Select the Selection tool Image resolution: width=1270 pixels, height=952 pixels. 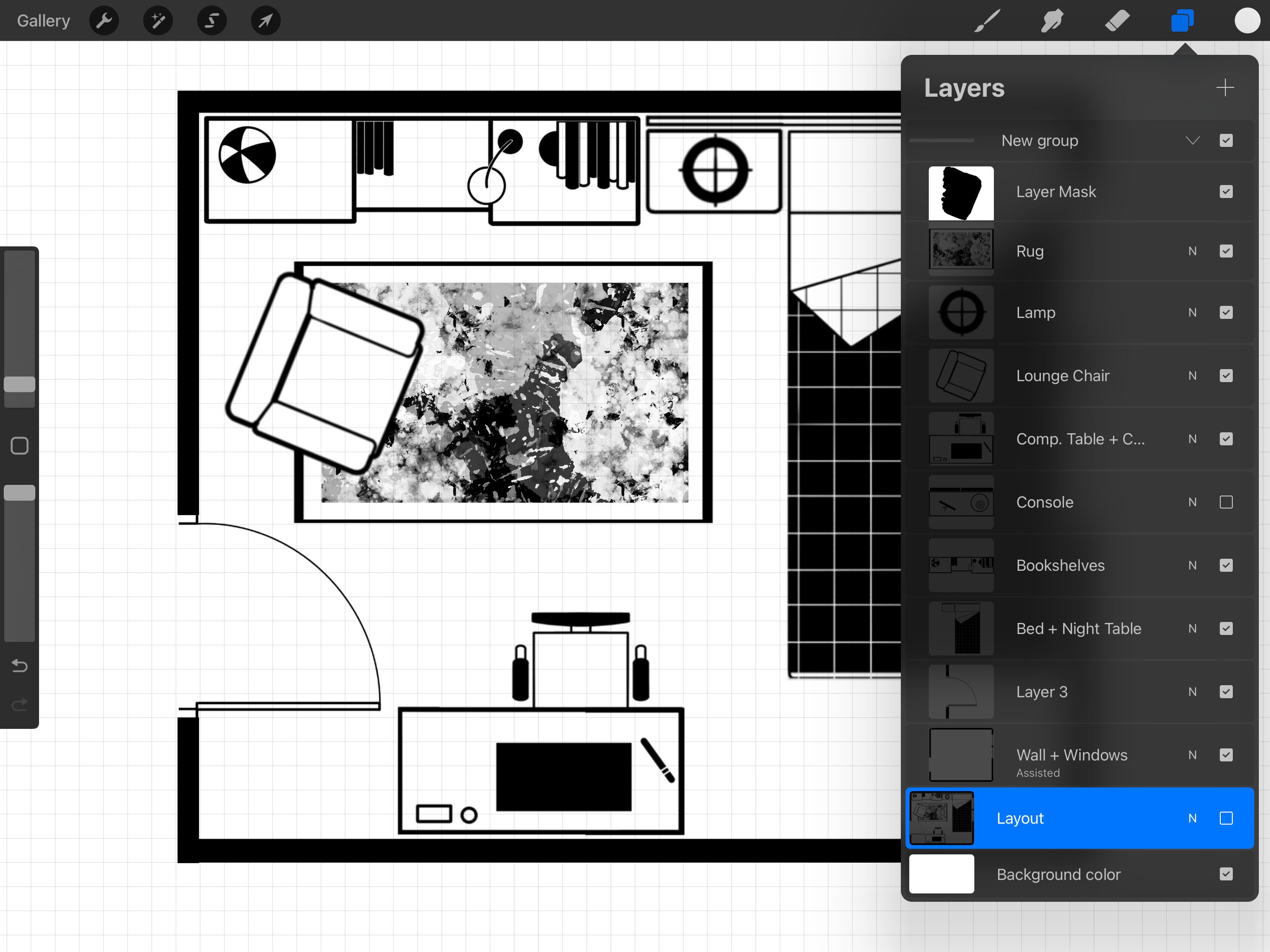212,20
